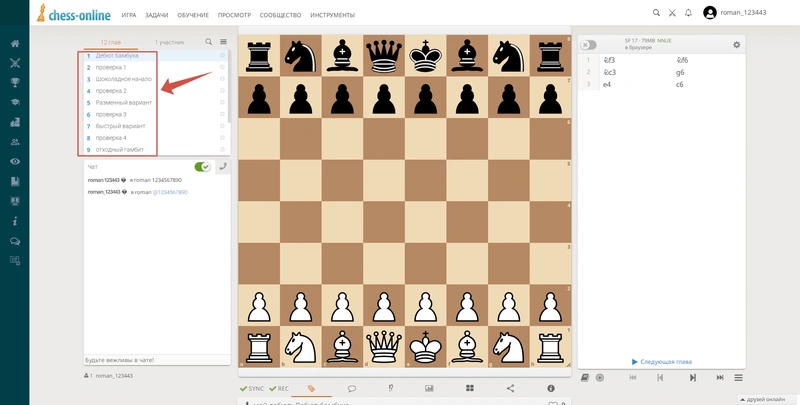Click the chapter list scrollbar
Viewport: 800px width, 405px height.
tap(230, 87)
